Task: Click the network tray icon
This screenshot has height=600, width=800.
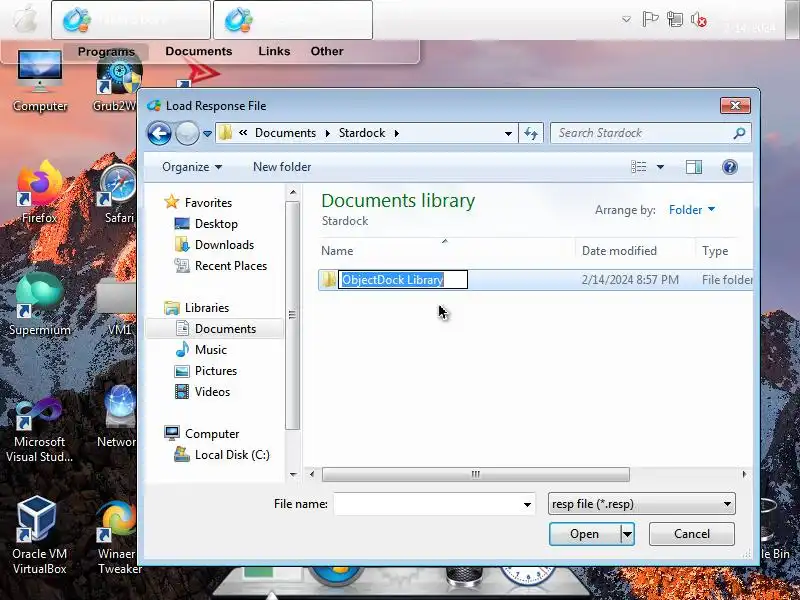Action: [x=674, y=20]
